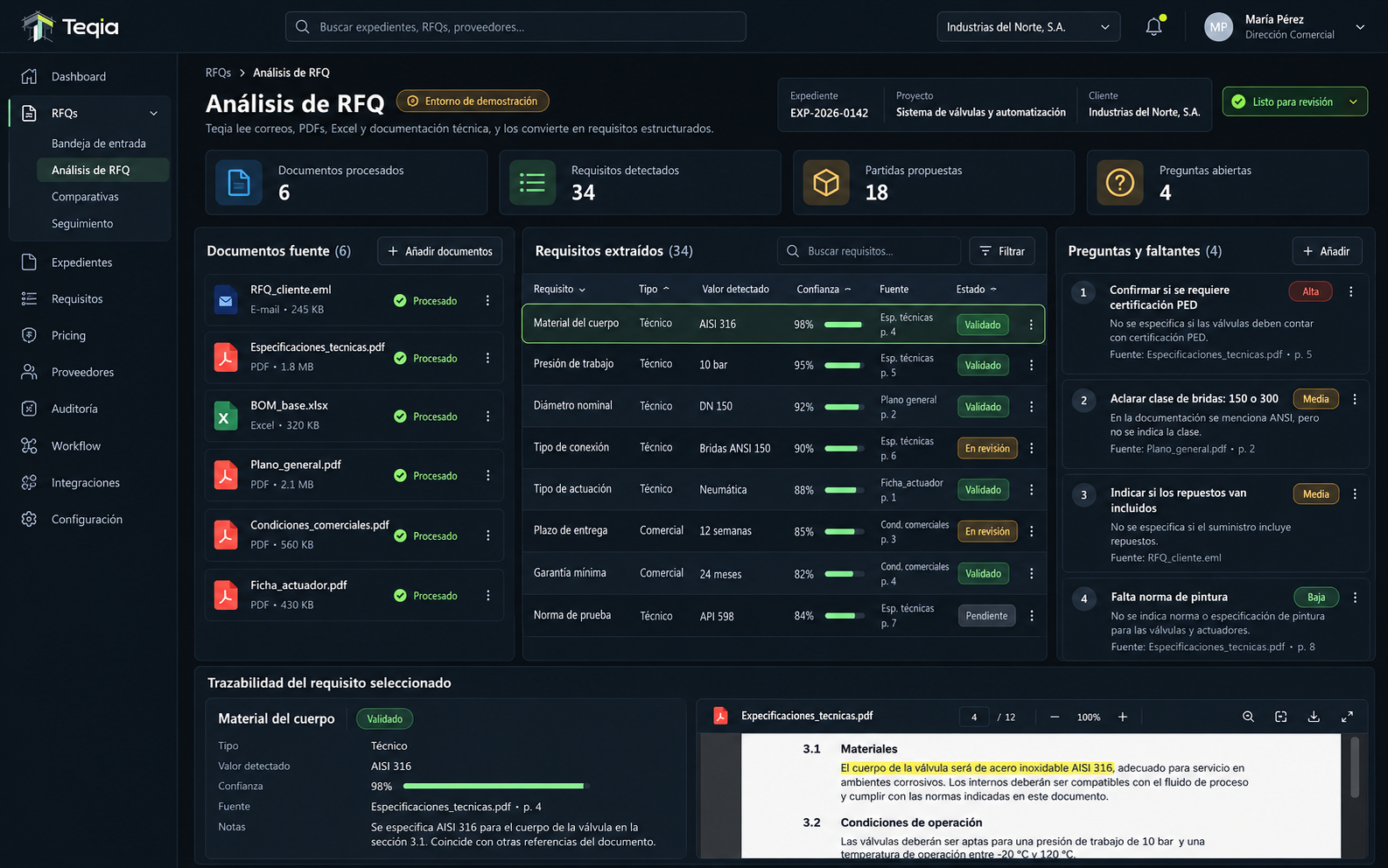
Task: Open options for the PED certification question
Action: [1350, 291]
